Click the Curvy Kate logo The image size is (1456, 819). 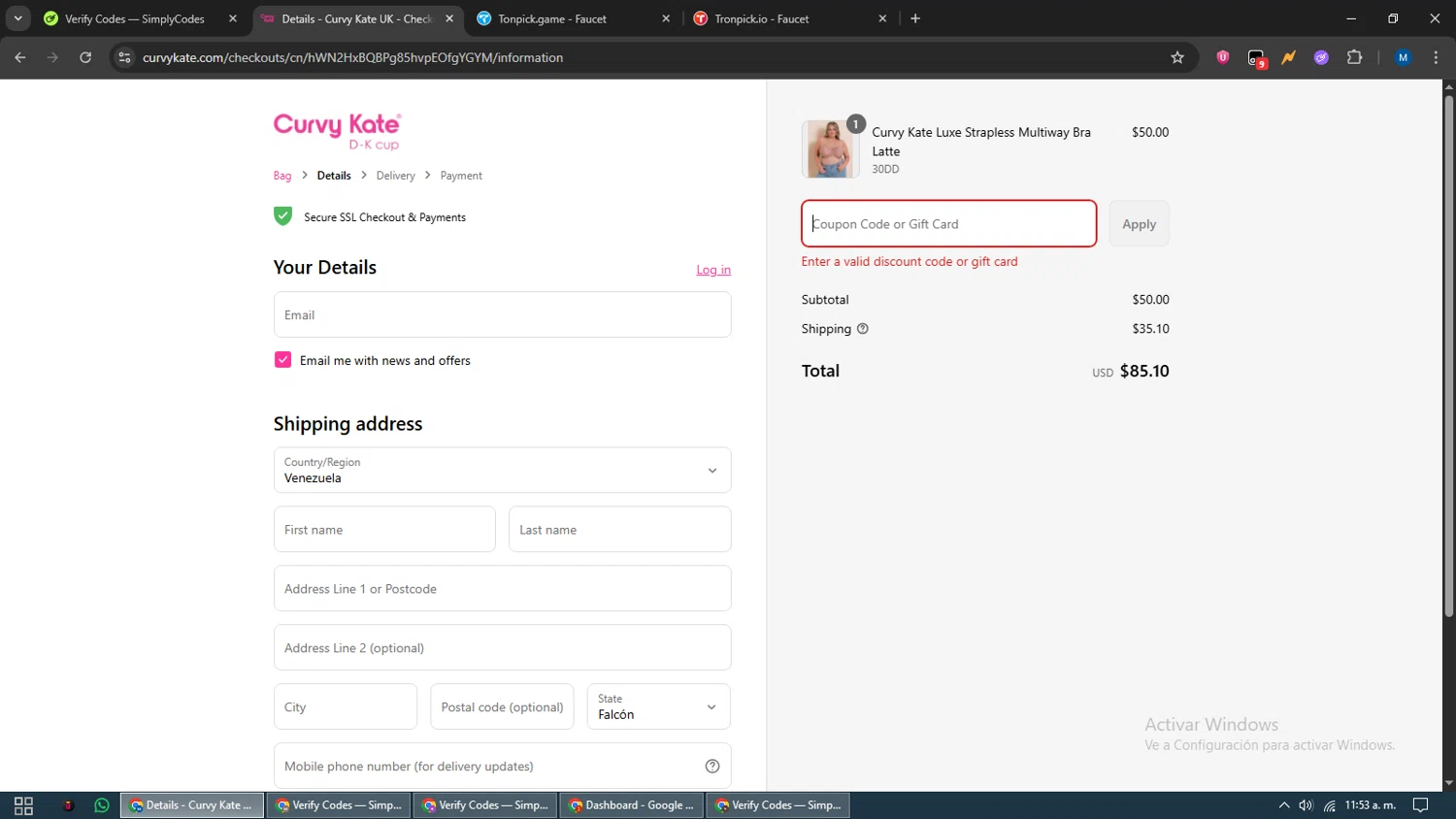[x=337, y=131]
